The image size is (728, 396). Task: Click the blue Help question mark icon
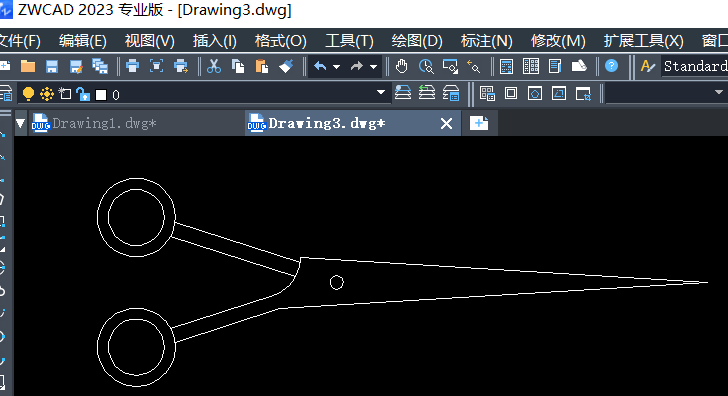tap(611, 66)
